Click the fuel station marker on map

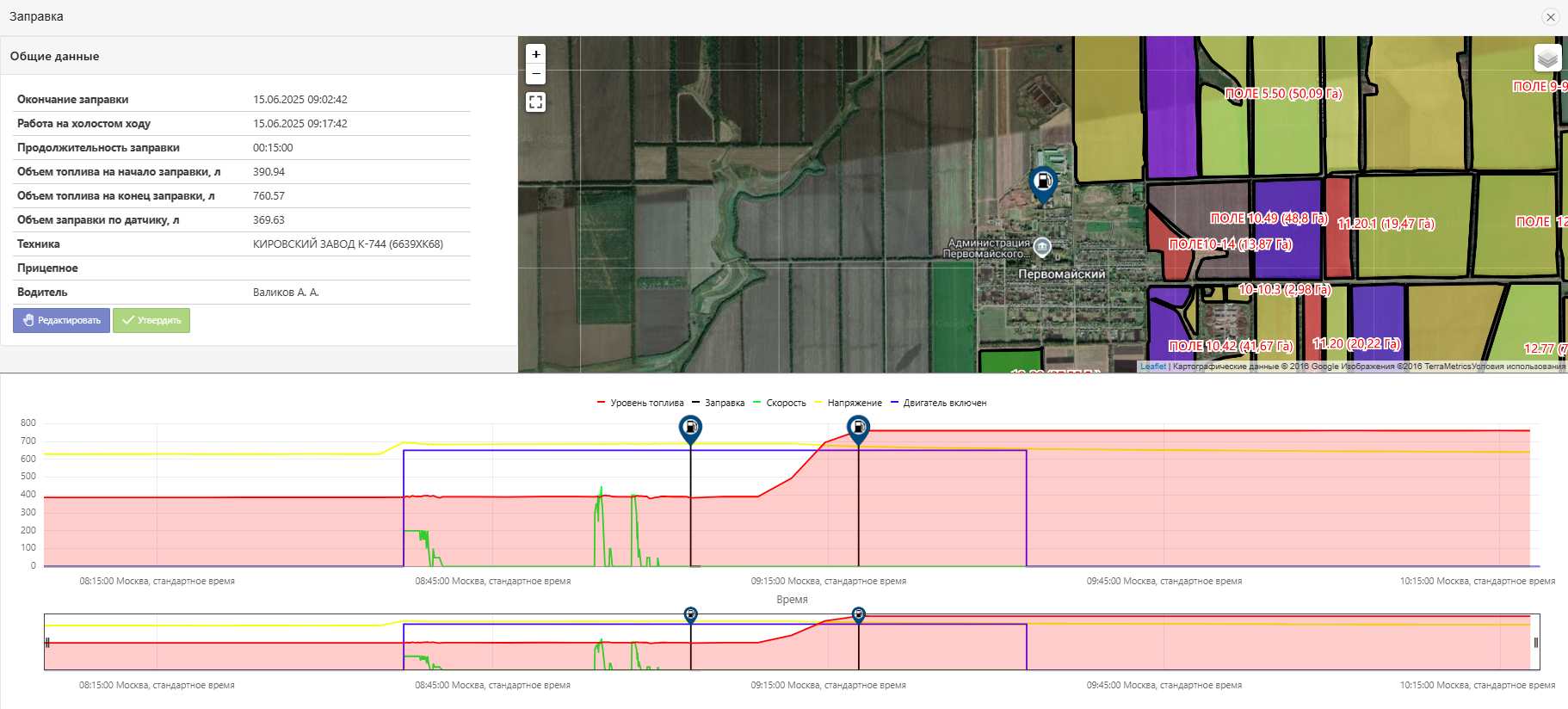1043,182
